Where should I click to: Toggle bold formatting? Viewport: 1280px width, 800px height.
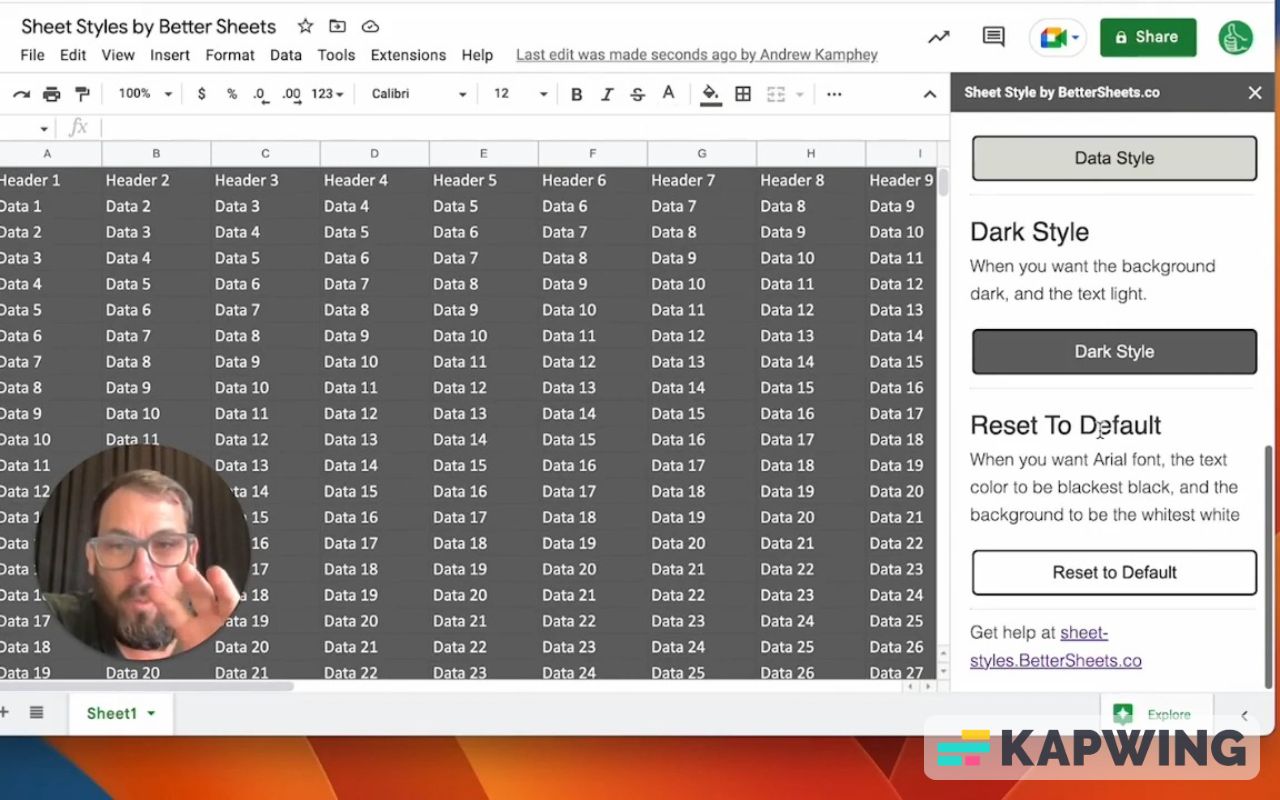576,94
